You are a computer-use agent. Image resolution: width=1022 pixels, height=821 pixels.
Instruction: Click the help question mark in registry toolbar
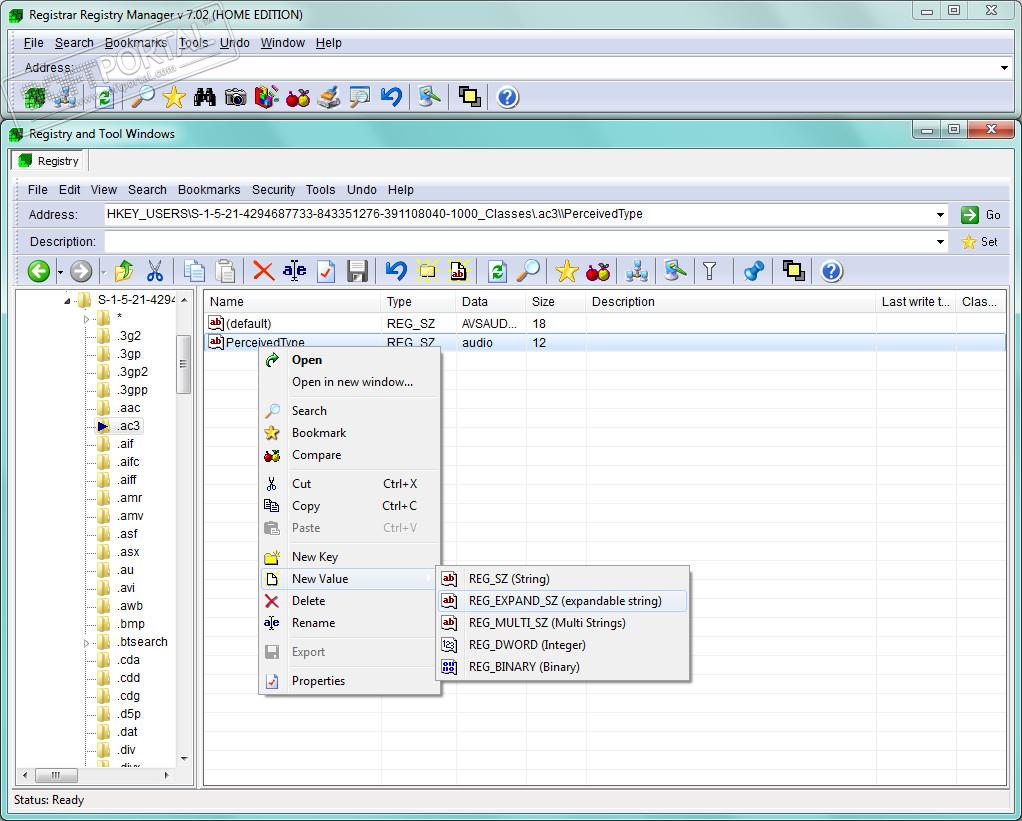(x=831, y=271)
